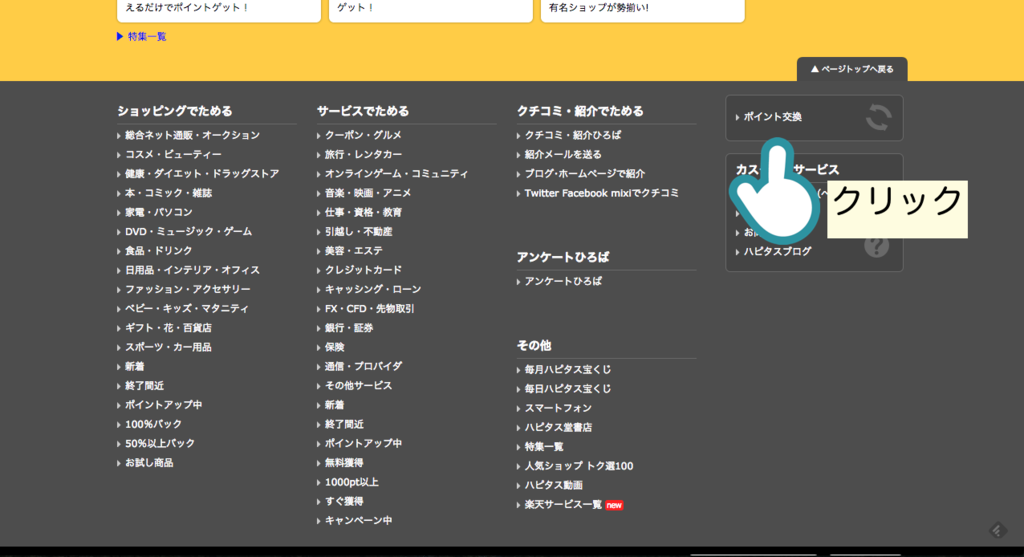Image resolution: width=1024 pixels, height=557 pixels.
Task: Click the ポイント交換 refresh arrows icon
Action: [878, 118]
